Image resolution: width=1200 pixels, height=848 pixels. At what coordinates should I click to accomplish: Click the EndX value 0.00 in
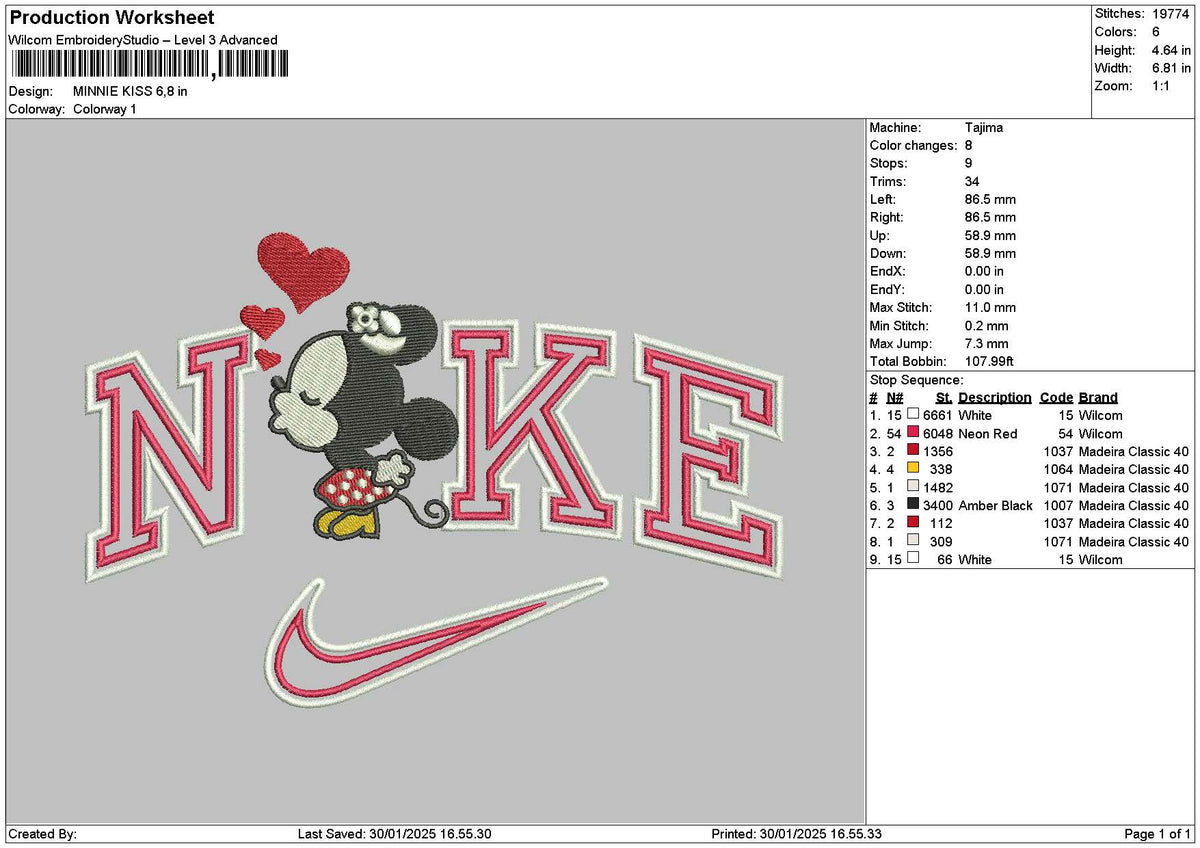click(985, 272)
